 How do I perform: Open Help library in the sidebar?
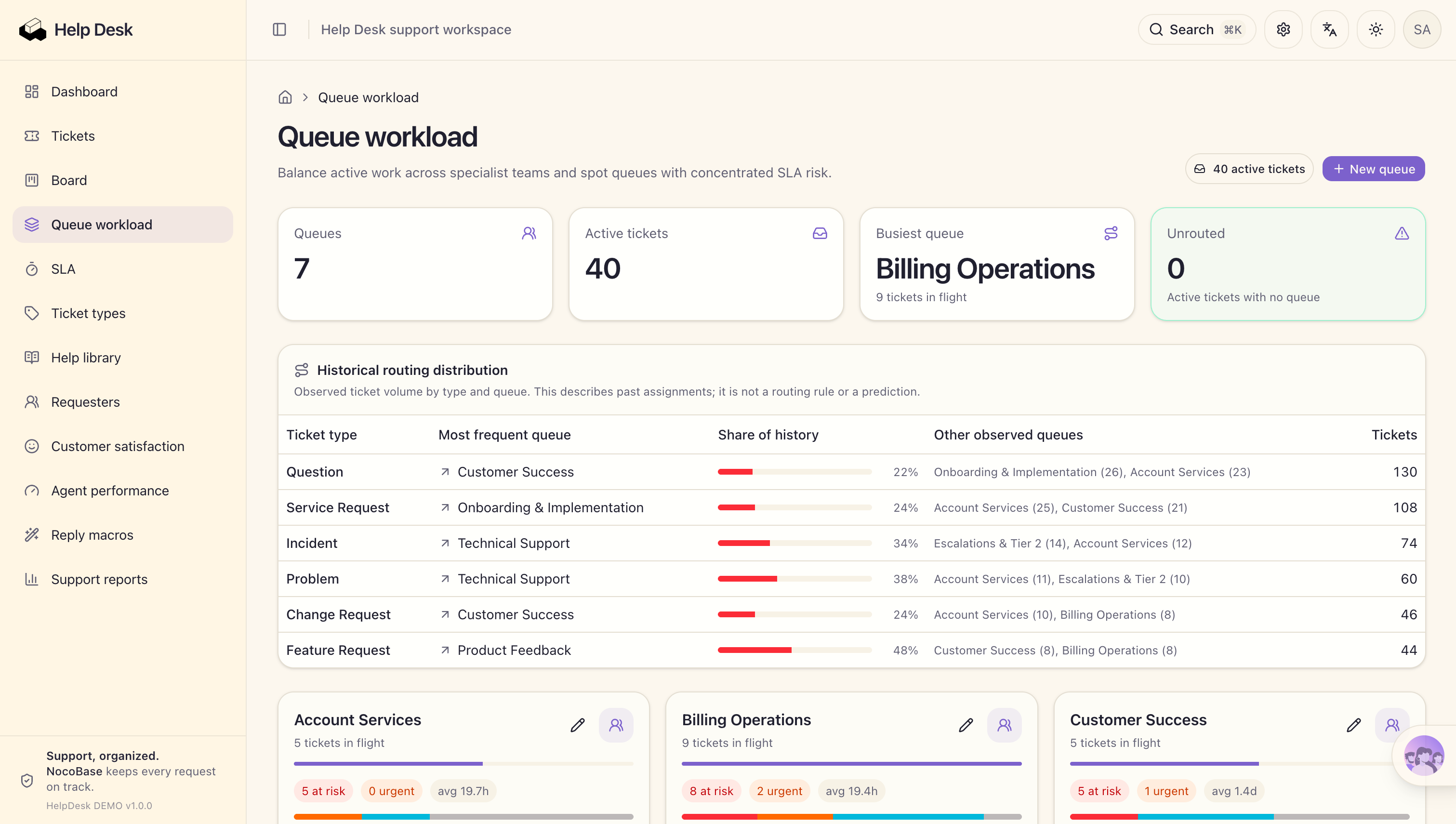pyautogui.click(x=123, y=358)
